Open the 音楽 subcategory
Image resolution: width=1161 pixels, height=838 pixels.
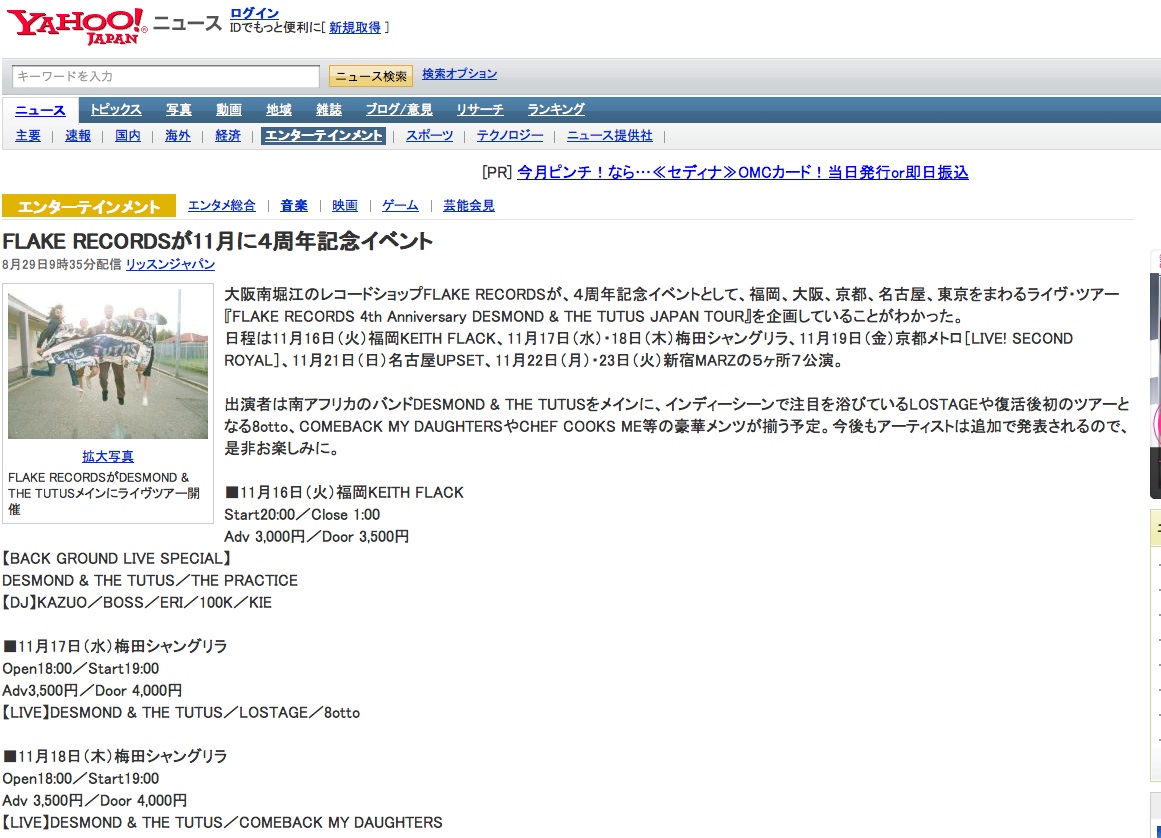[x=293, y=206]
